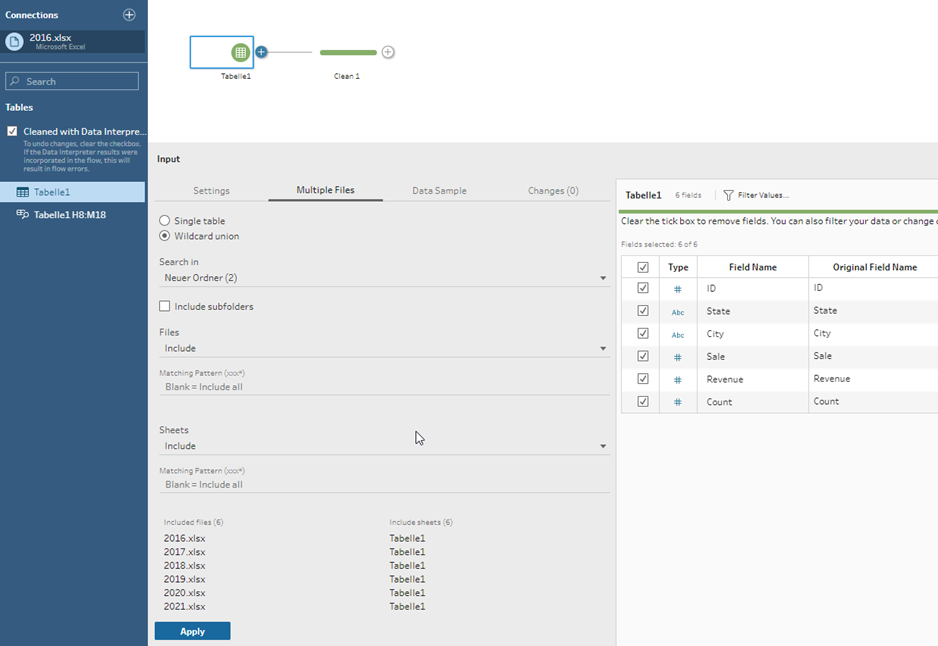Click the Original Field Name column header
Image resolution: width=938 pixels, height=646 pixels.
click(875, 267)
